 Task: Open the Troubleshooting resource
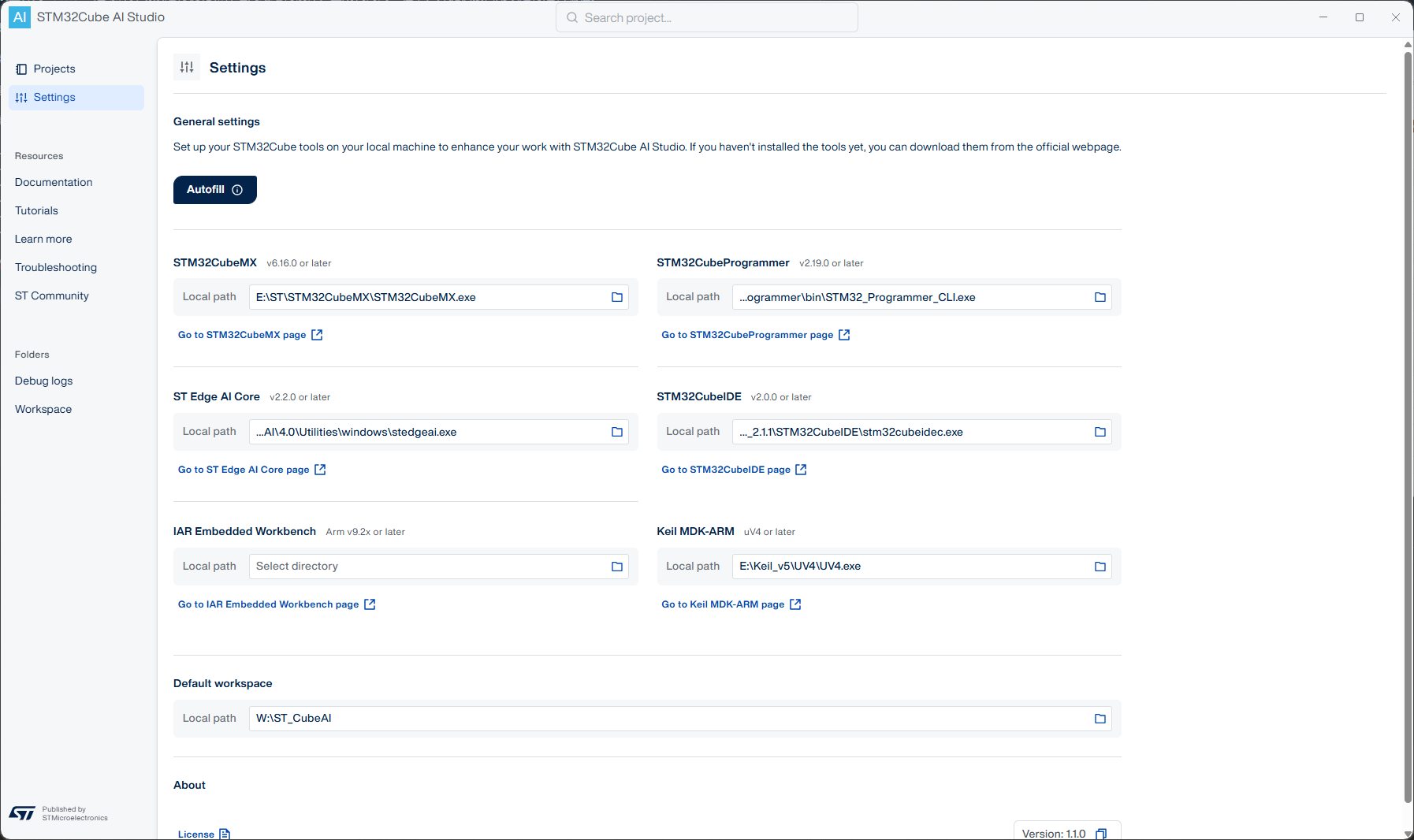tap(56, 268)
